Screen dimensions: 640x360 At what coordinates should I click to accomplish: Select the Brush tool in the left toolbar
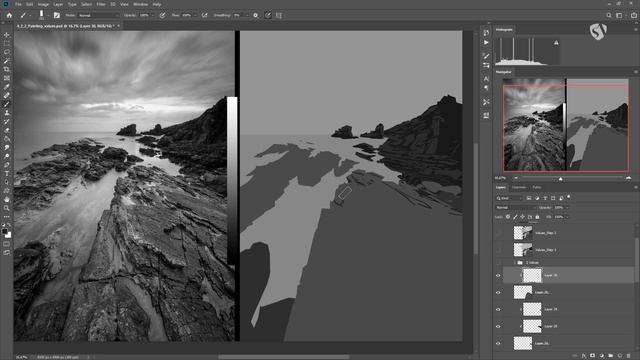coord(7,104)
